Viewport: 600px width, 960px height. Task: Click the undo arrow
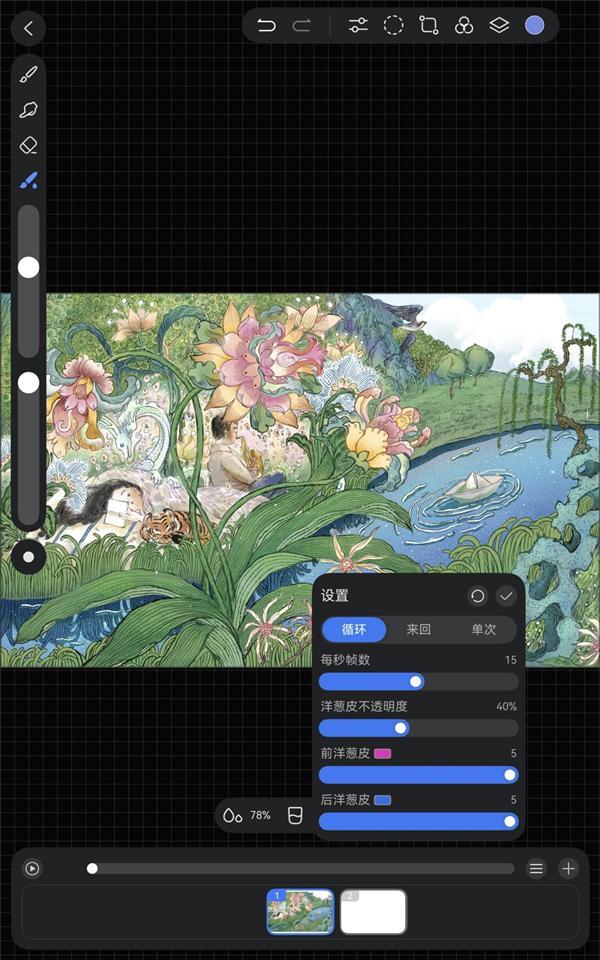[x=266, y=26]
